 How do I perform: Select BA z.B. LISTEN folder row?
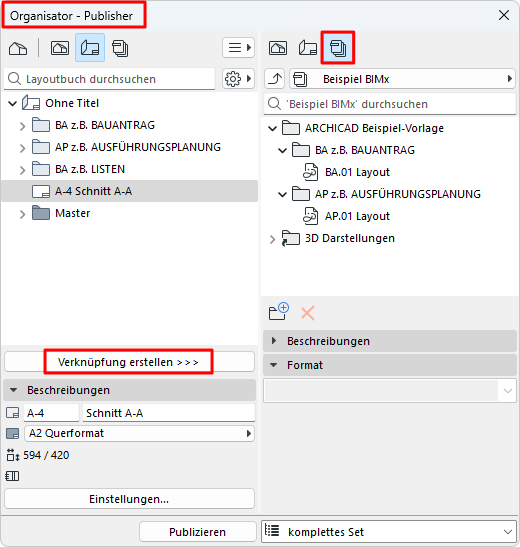pos(130,169)
